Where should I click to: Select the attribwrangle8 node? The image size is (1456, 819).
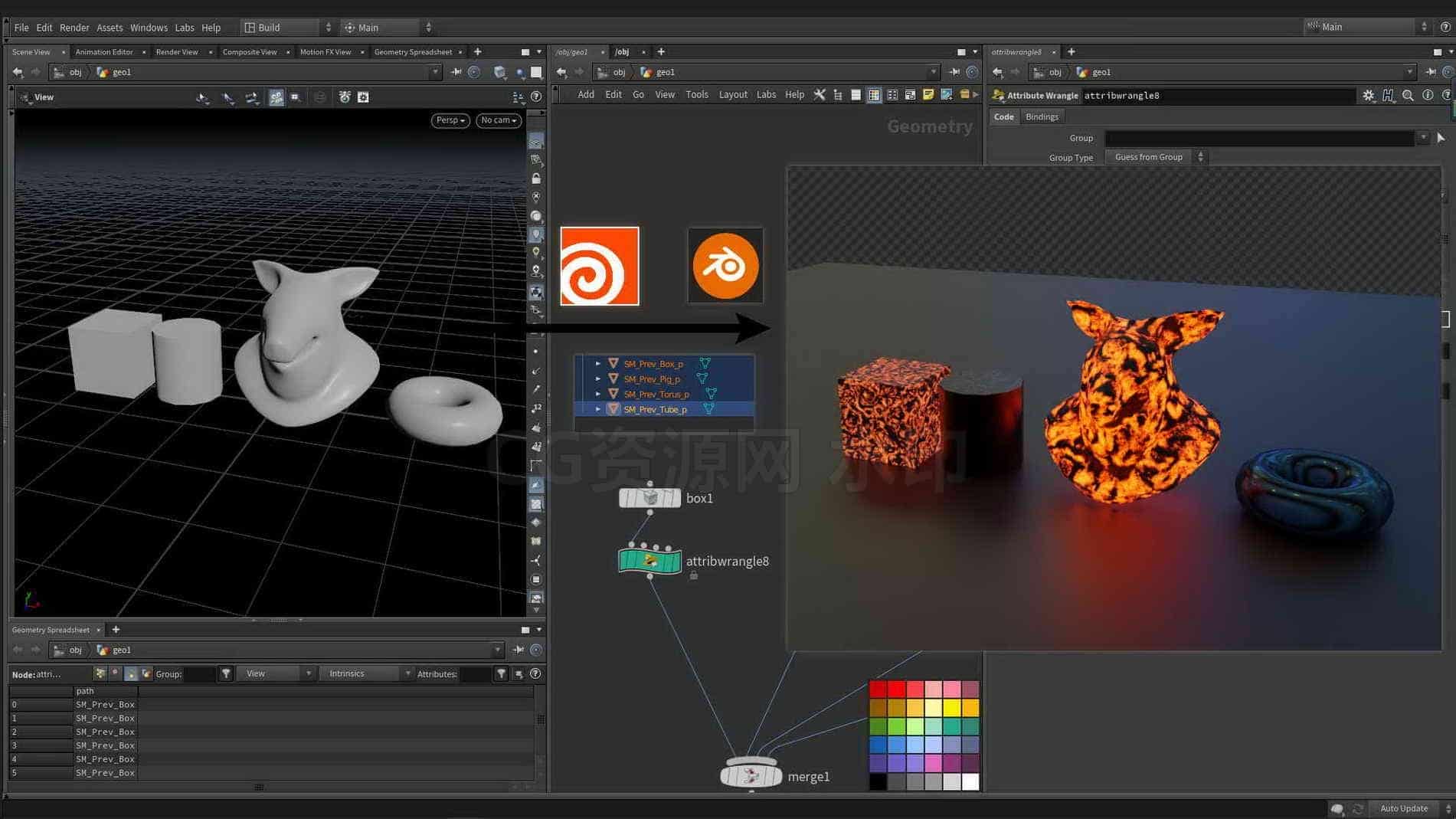click(x=649, y=561)
